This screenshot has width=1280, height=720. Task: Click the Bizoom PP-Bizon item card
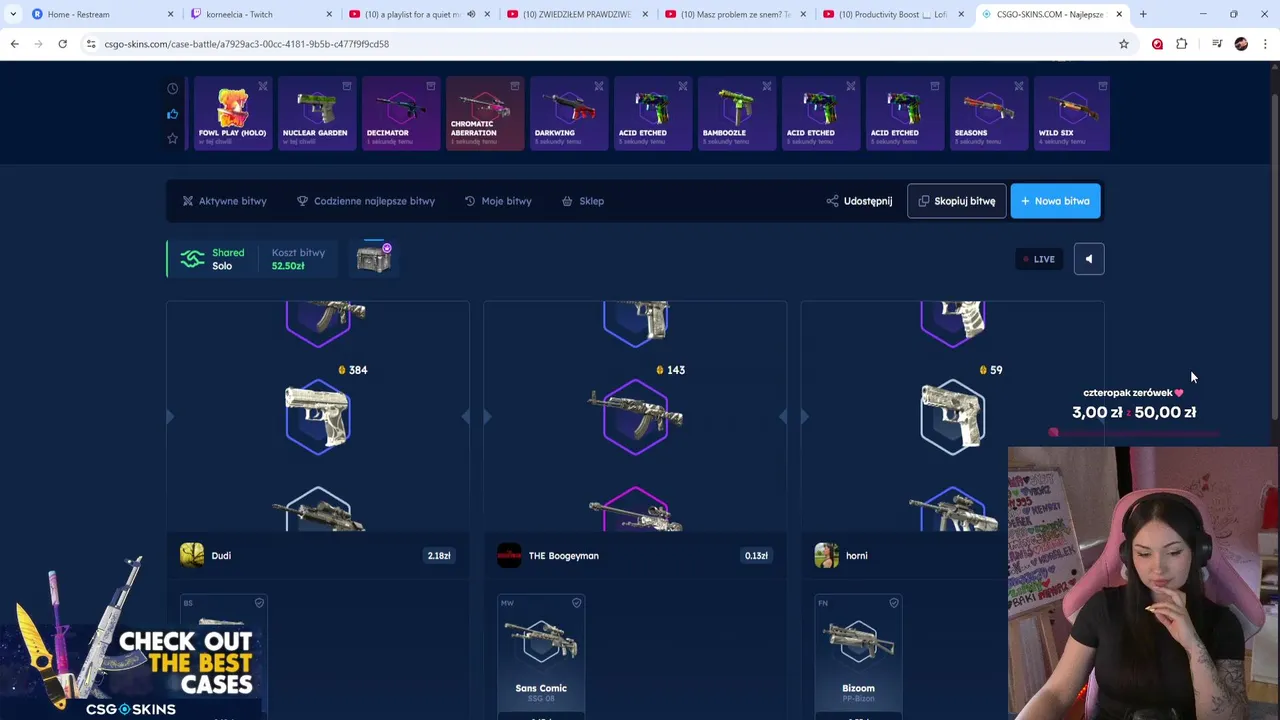[x=858, y=656]
